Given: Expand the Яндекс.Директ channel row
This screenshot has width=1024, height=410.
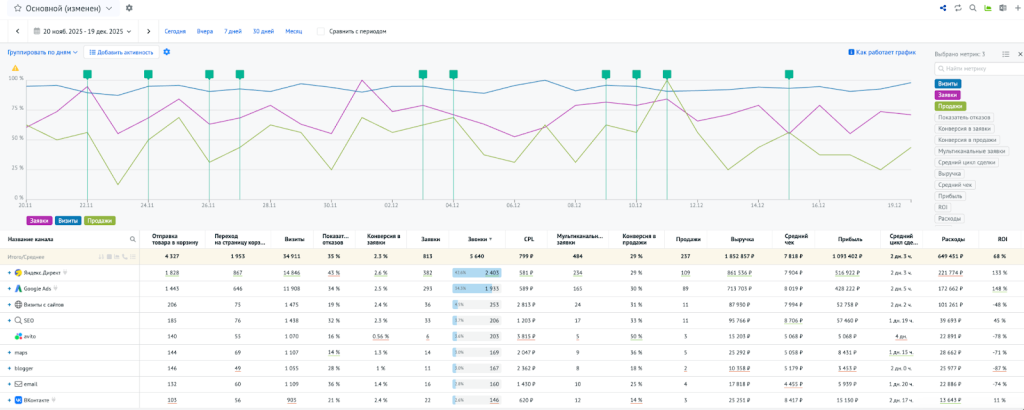Looking at the screenshot, I should 9,272.
